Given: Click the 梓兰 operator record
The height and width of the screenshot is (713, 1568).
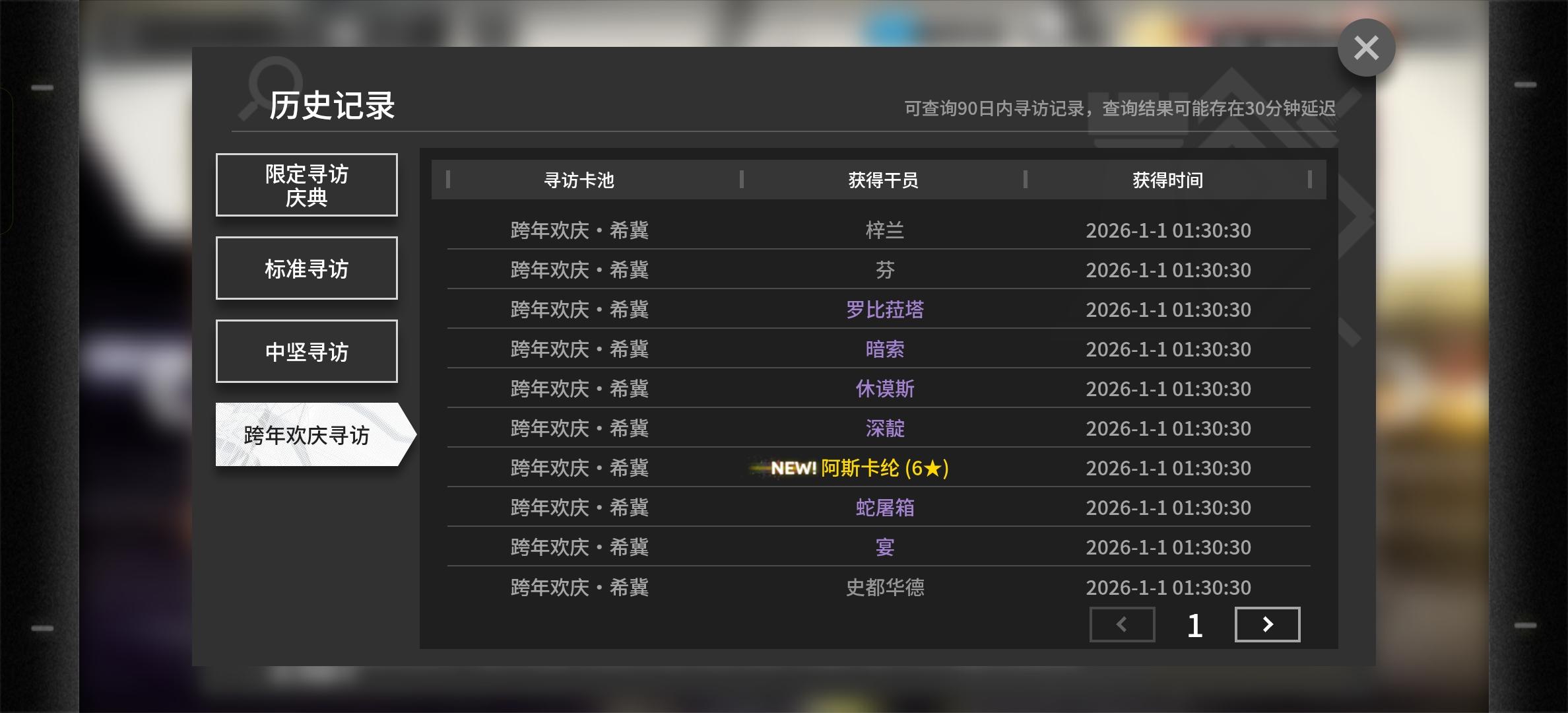Looking at the screenshot, I should [884, 230].
